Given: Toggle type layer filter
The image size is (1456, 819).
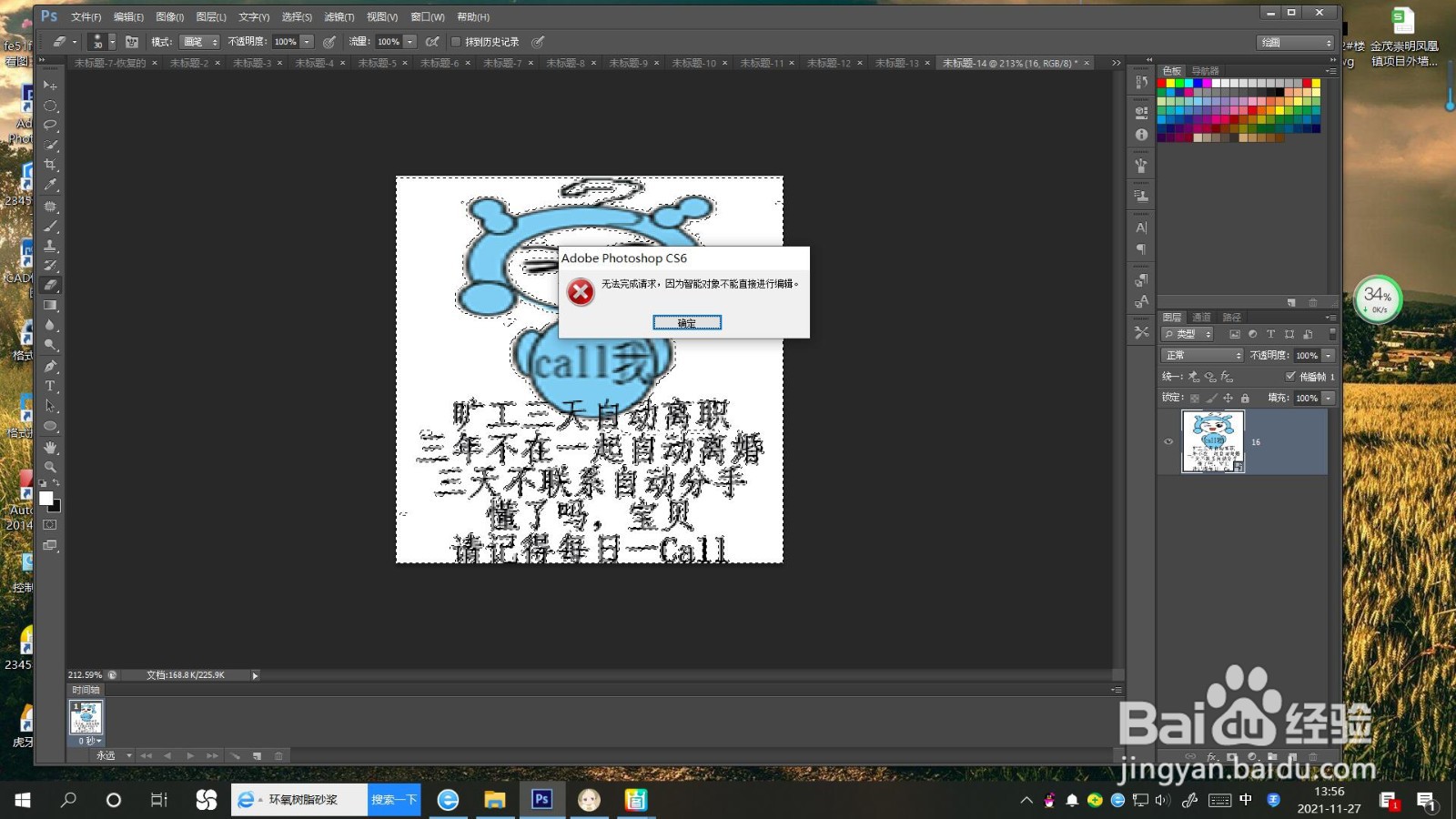Looking at the screenshot, I should (1271, 334).
